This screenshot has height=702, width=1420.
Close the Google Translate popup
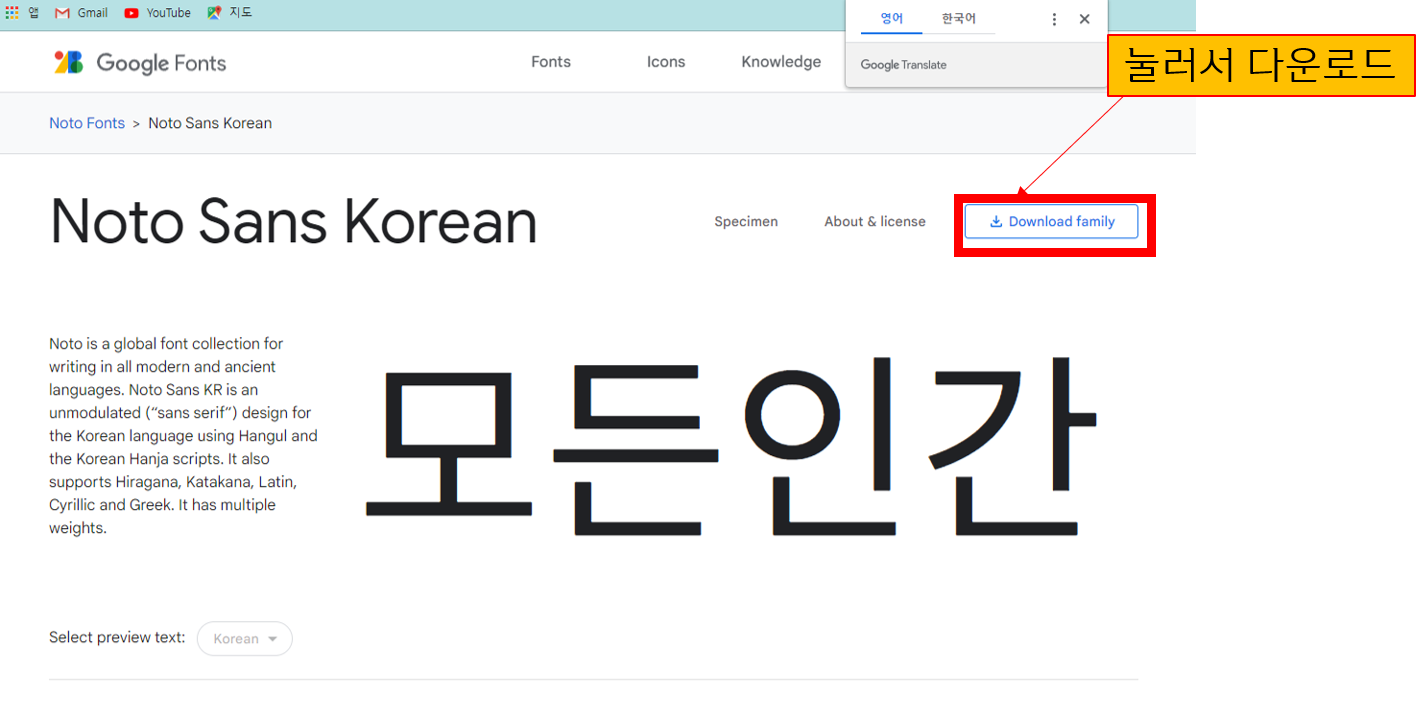[1085, 19]
